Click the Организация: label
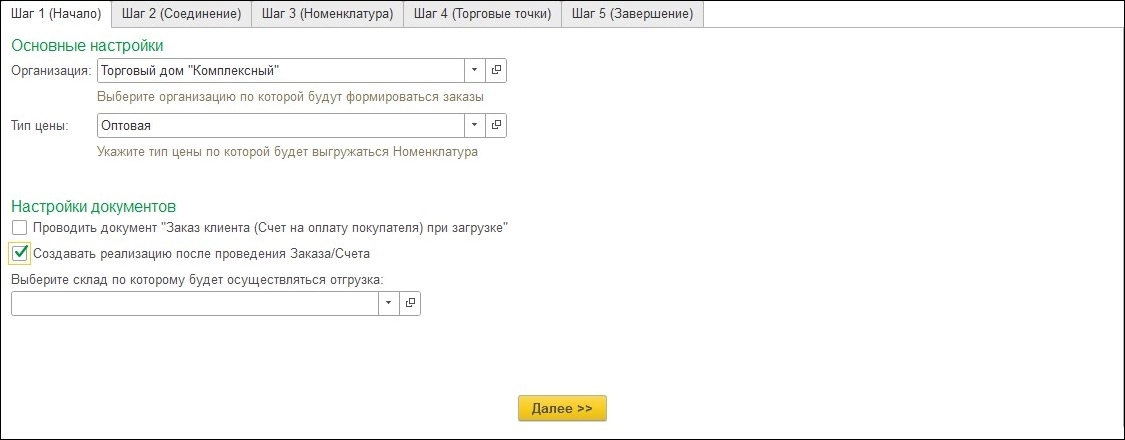 click(51, 71)
